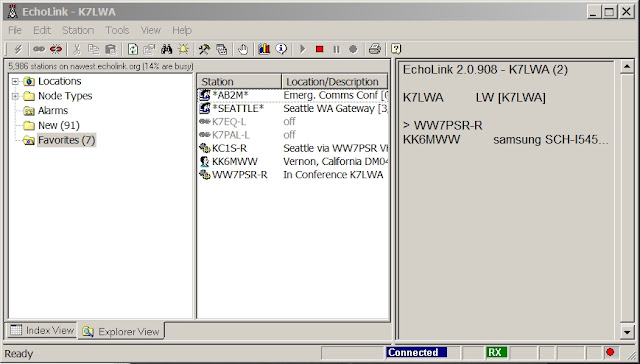
Task: Click the red Stop playback button
Action: [x=319, y=49]
